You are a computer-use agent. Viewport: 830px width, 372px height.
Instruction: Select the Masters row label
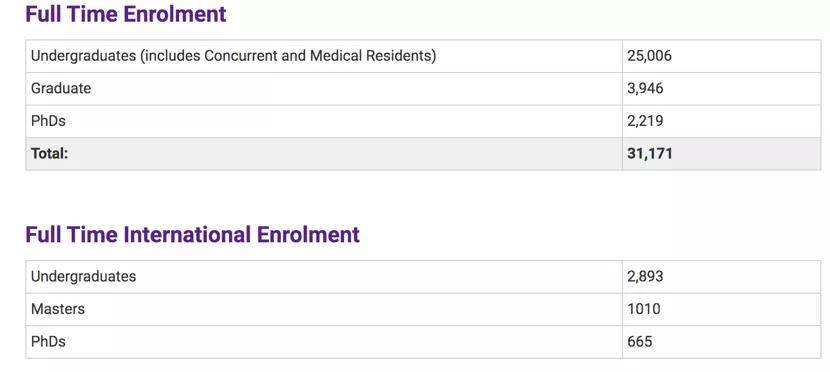click(x=58, y=309)
